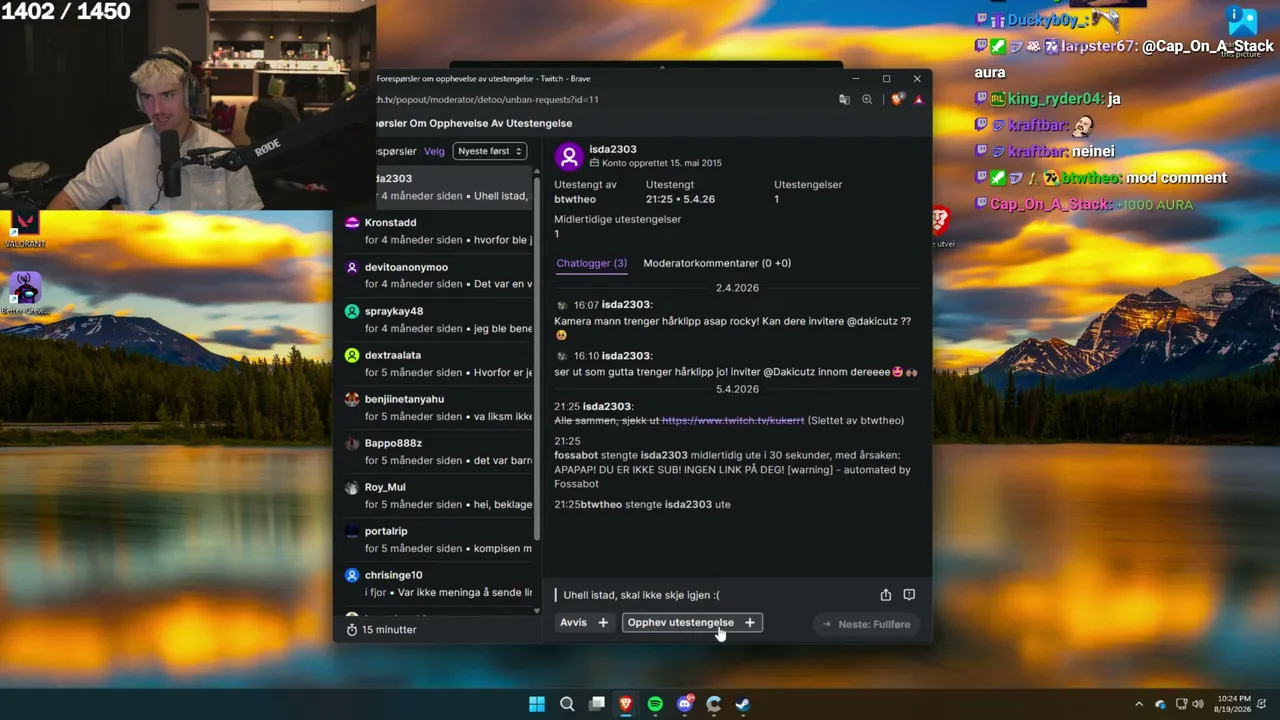Screen dimensions: 1280x720
Task: Select the spraykay48 unban request
Action: click(x=438, y=319)
